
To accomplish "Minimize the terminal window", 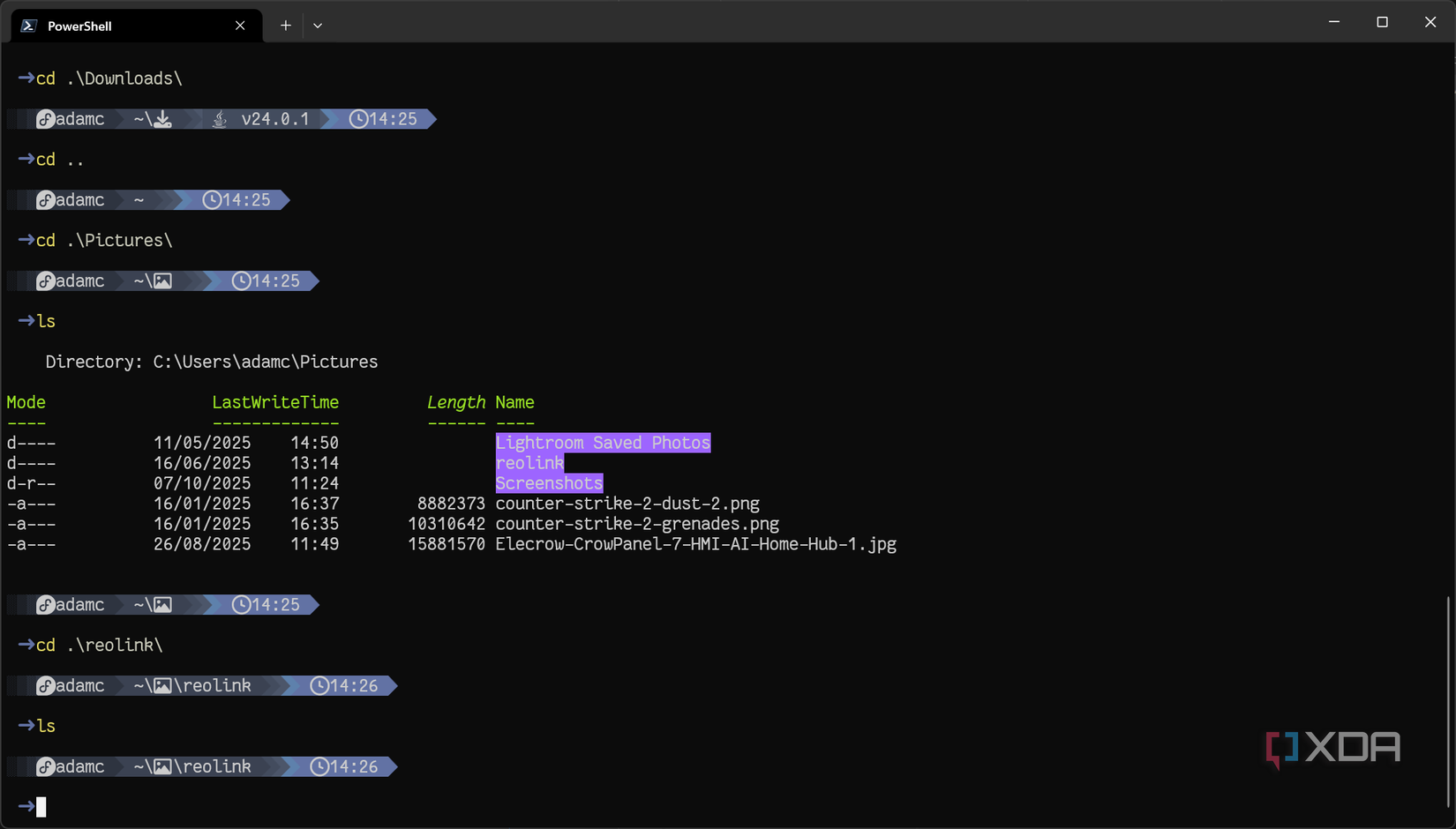I will click(1334, 22).
